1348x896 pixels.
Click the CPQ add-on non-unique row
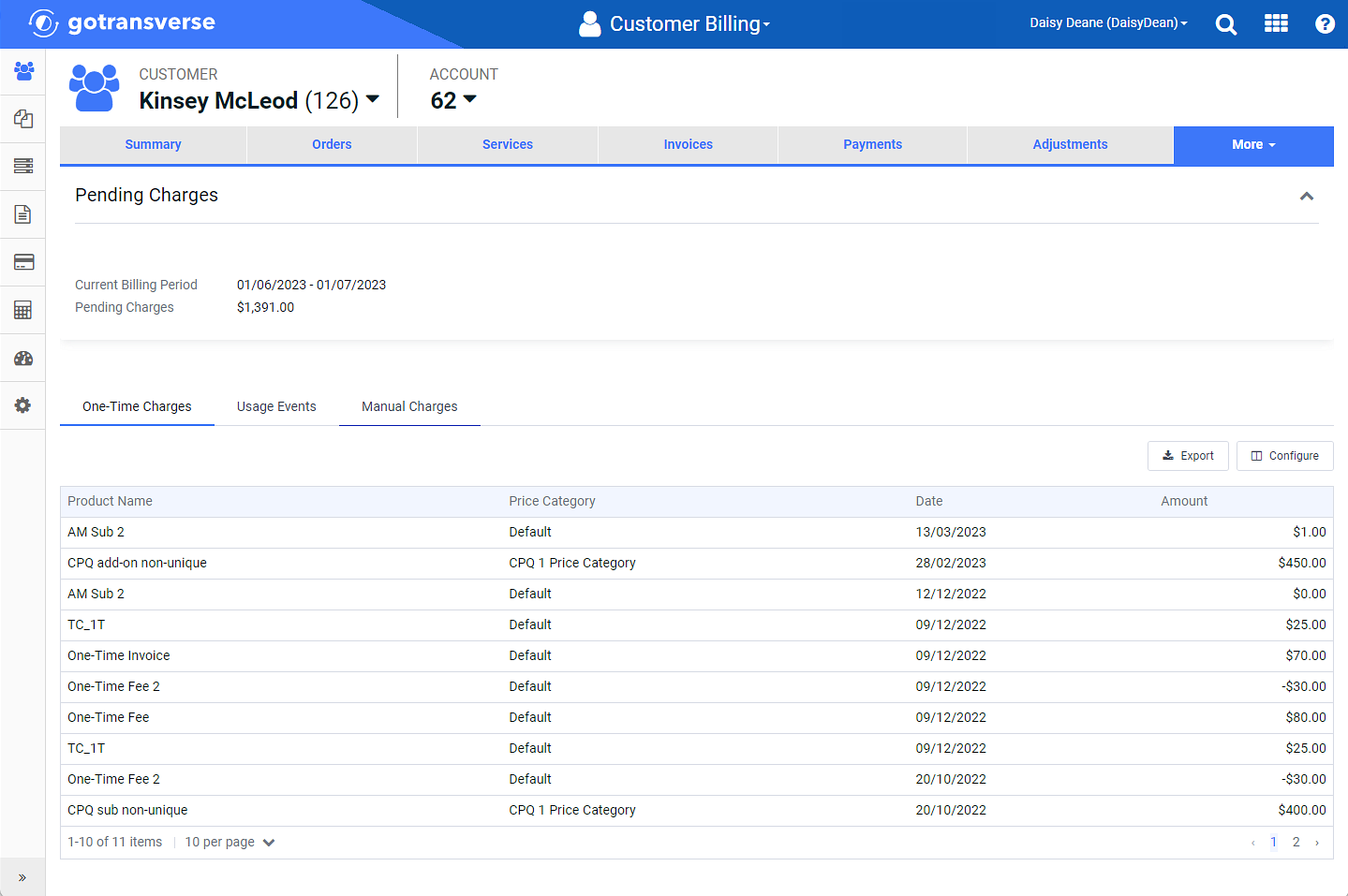coord(696,564)
